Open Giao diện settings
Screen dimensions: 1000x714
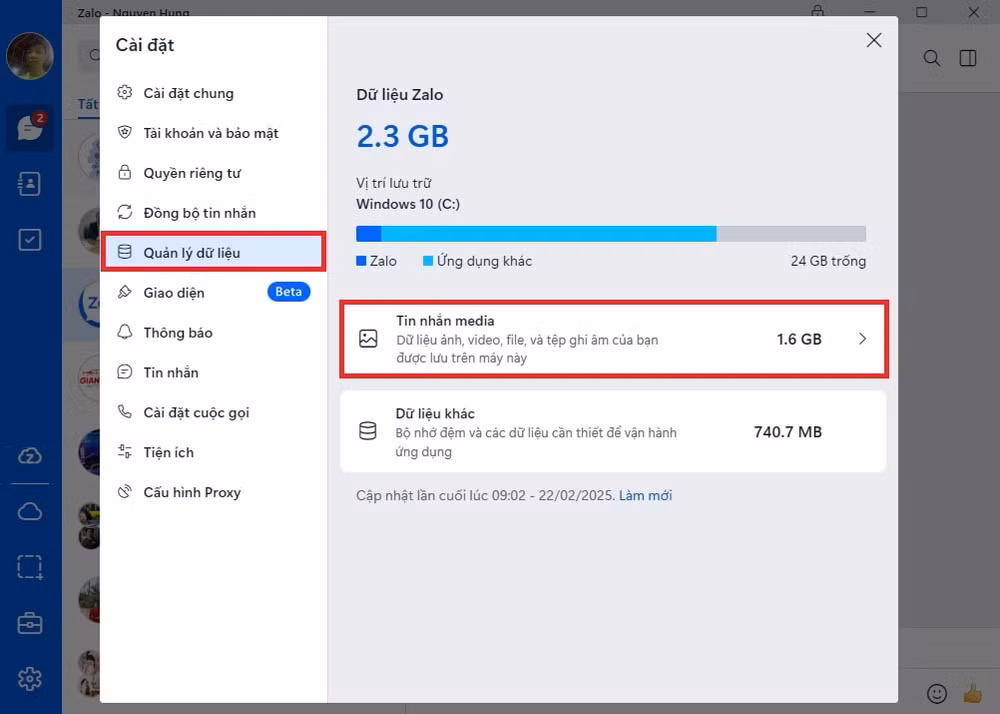click(x=213, y=293)
